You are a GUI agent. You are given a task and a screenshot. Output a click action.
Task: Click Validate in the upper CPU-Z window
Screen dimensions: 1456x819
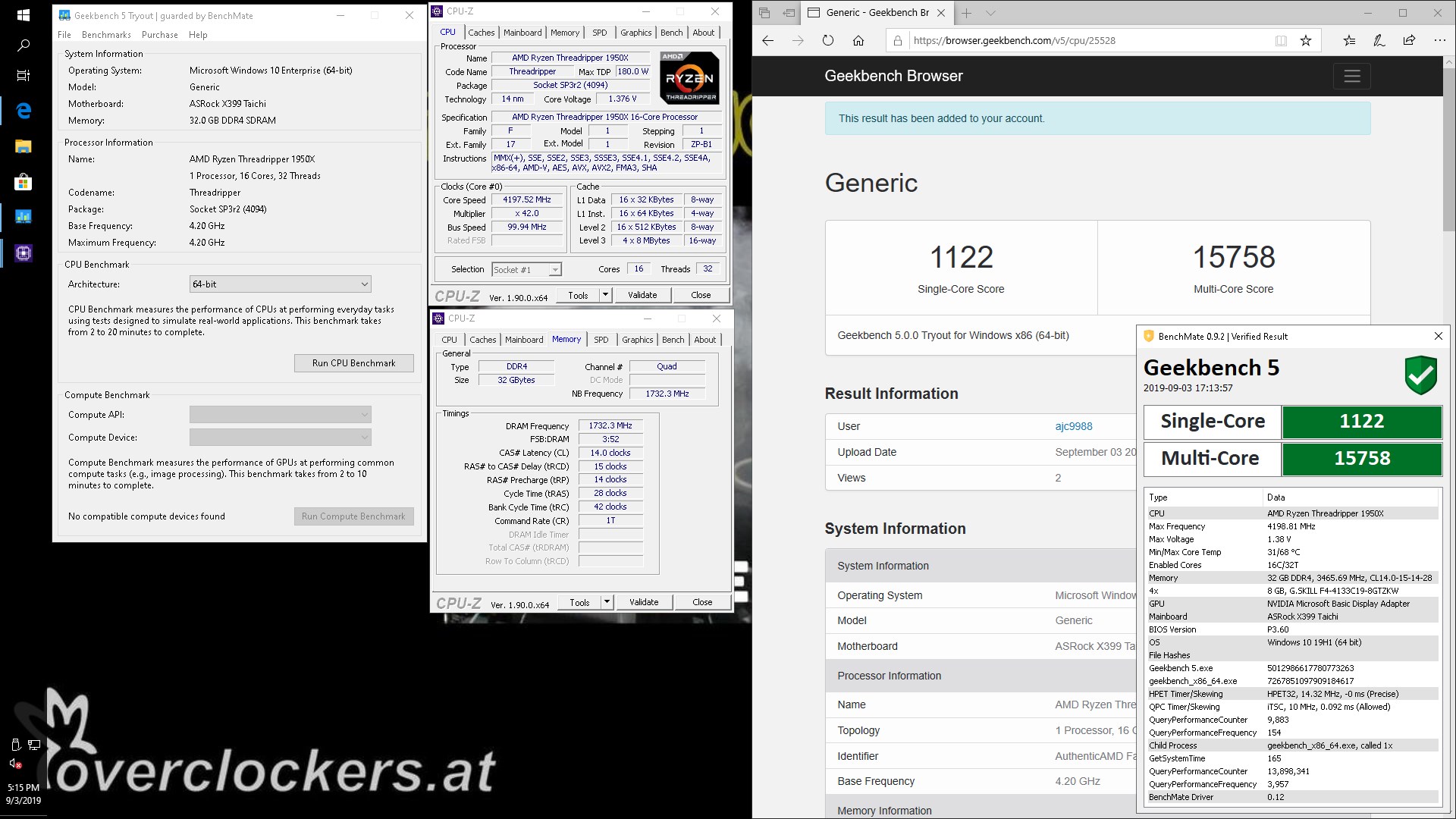642,295
